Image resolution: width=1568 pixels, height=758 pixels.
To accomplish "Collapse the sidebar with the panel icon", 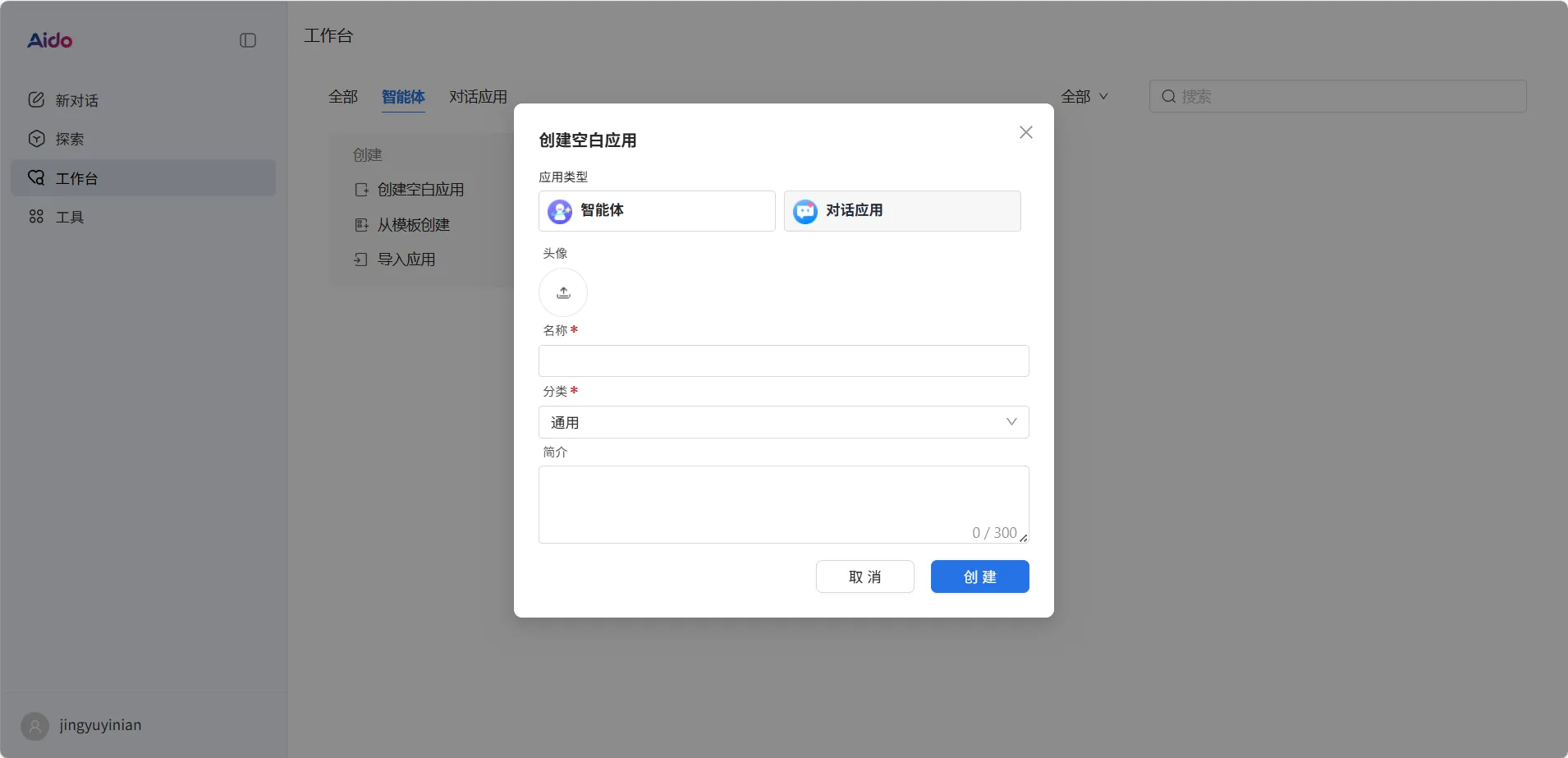I will 247,39.
